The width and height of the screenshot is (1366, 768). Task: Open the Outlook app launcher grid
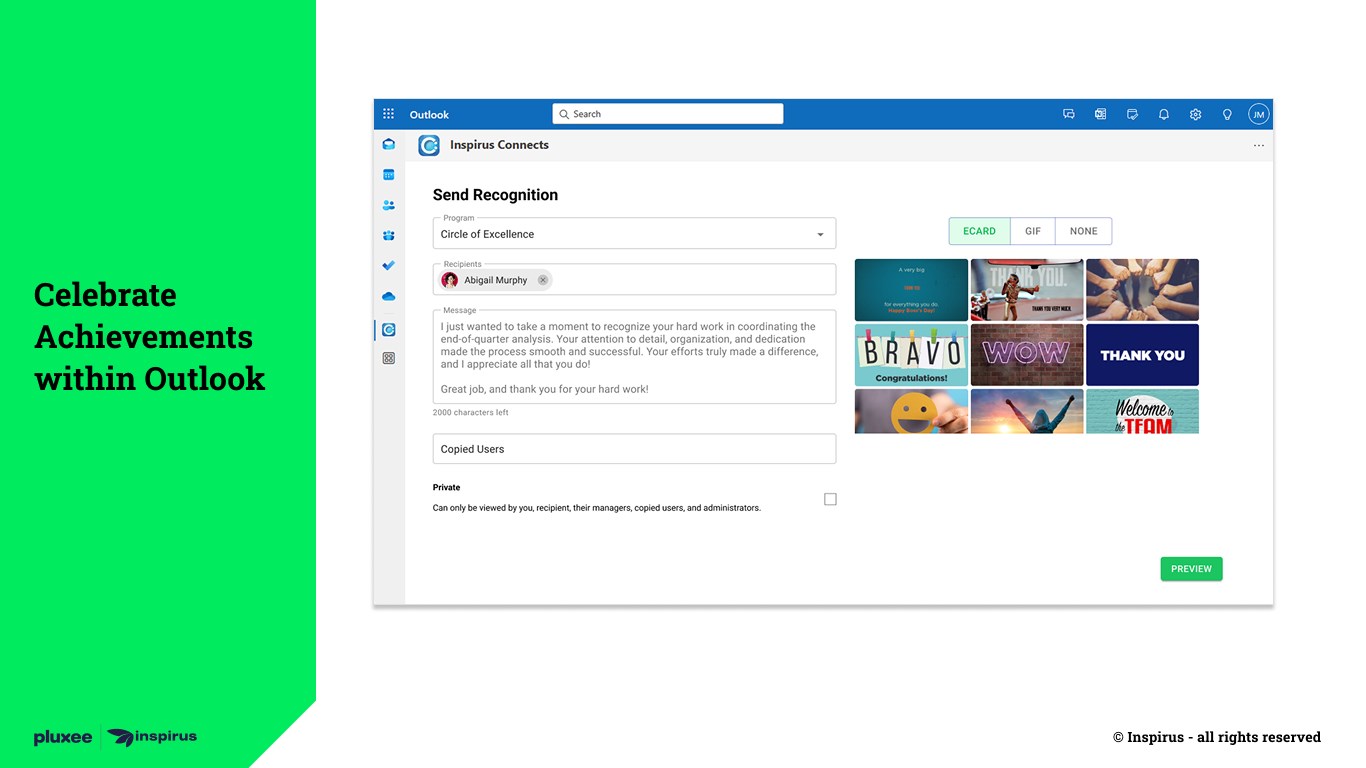pyautogui.click(x=388, y=114)
